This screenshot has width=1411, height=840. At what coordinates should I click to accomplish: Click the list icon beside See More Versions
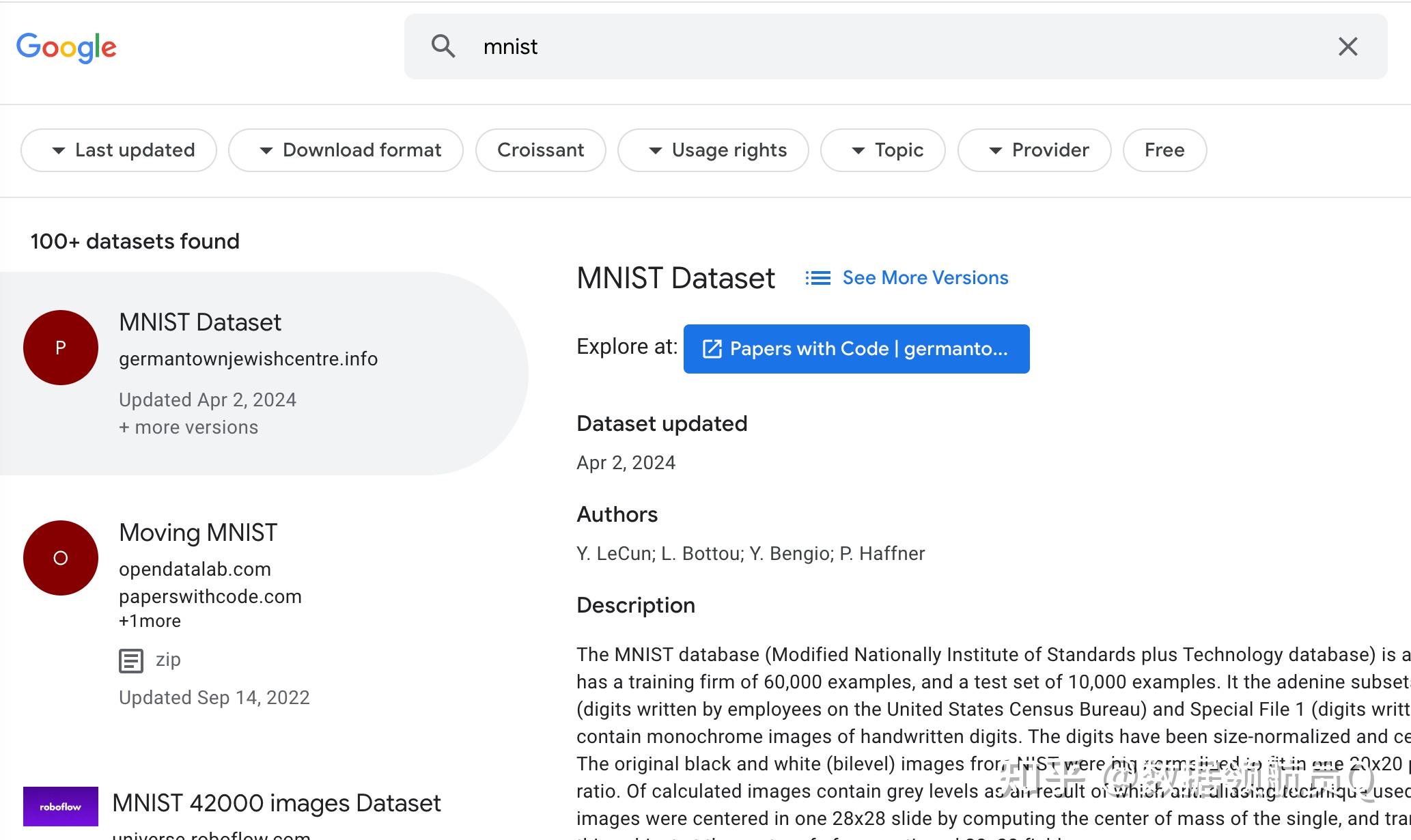pos(818,278)
